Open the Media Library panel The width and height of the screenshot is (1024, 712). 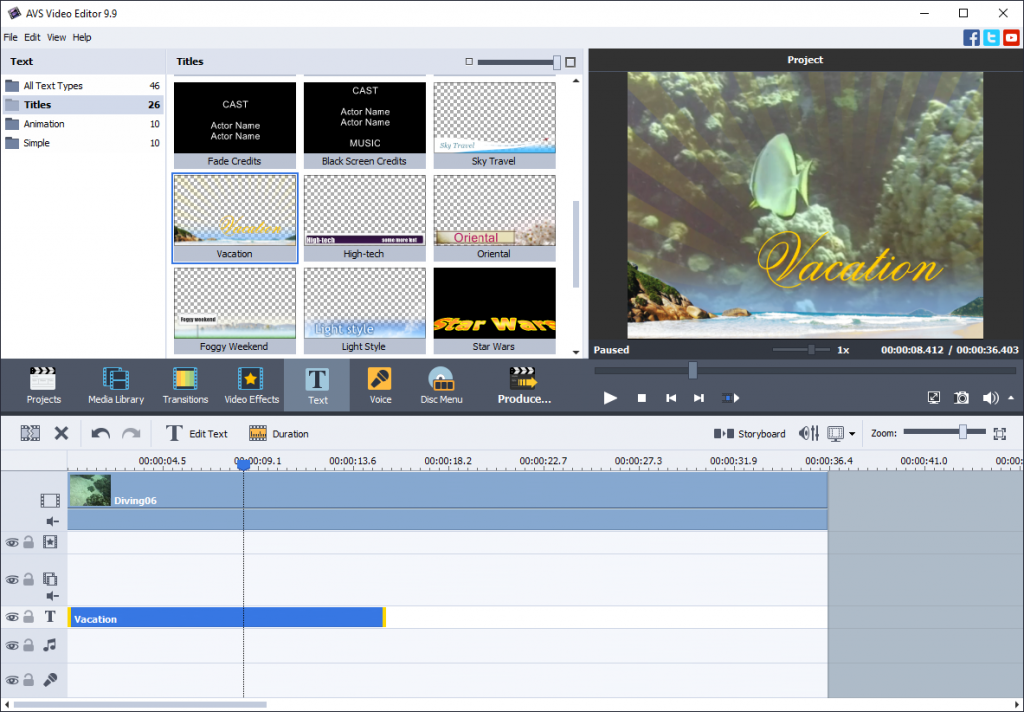(116, 385)
